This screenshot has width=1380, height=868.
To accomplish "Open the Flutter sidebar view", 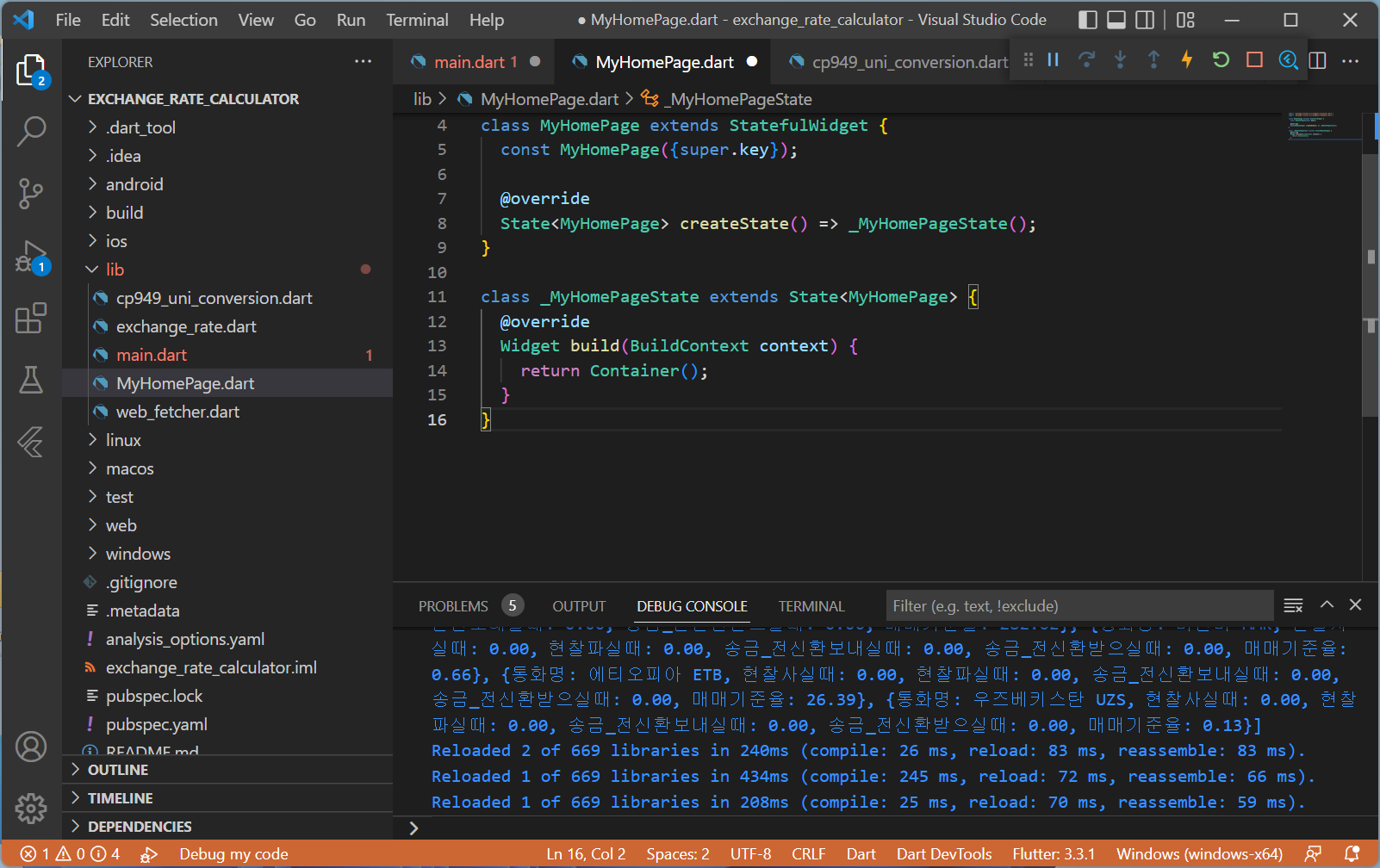I will (32, 442).
